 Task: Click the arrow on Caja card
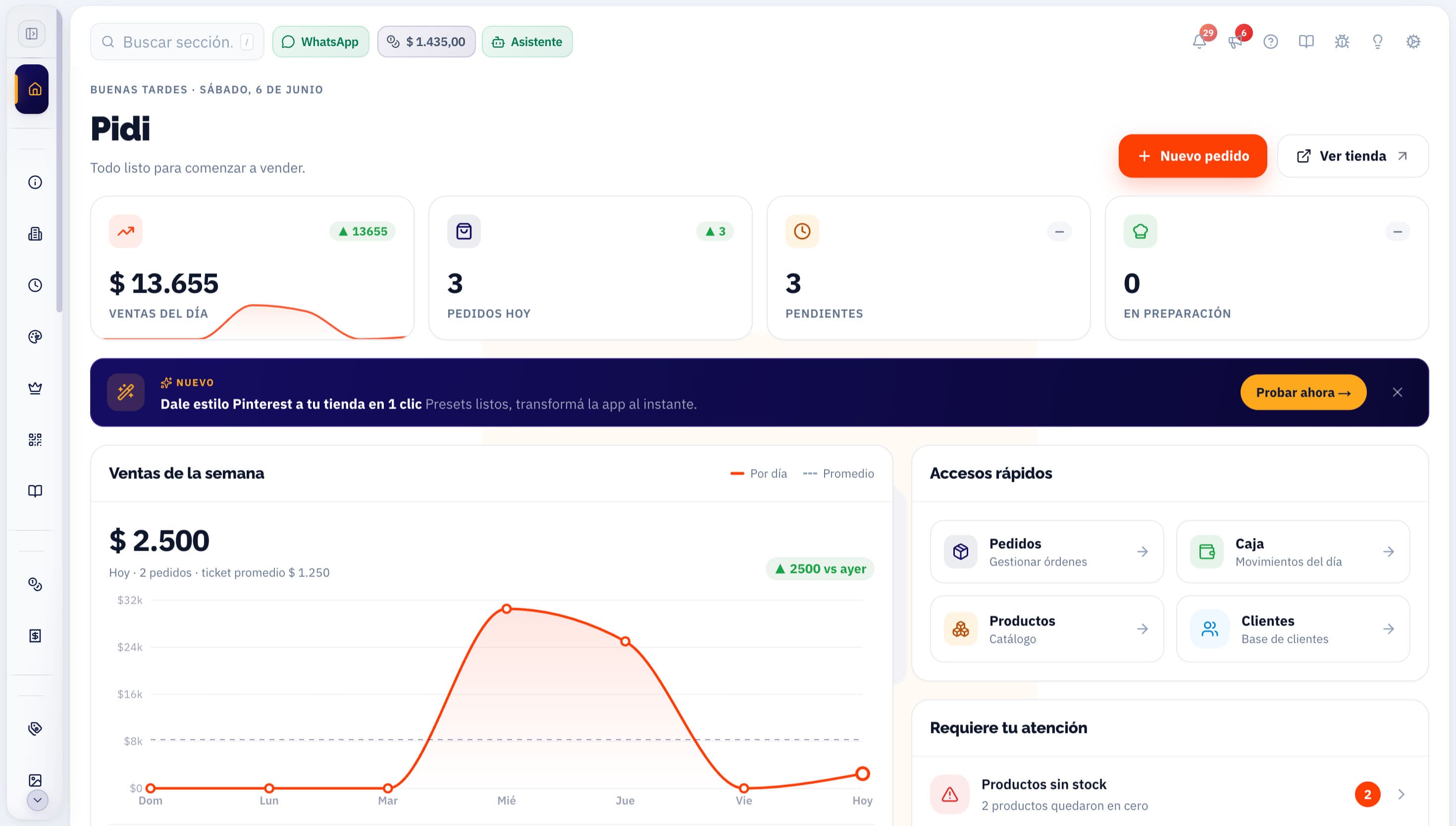1389,552
